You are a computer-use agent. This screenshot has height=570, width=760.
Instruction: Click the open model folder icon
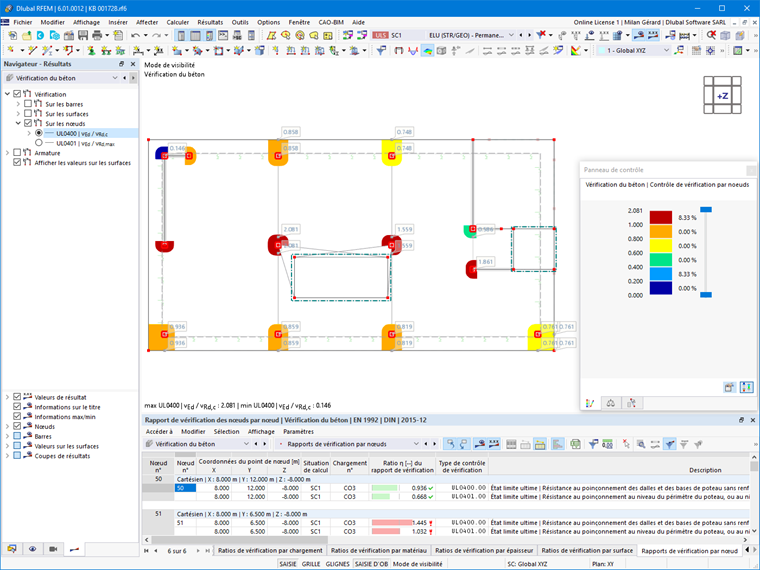click(27, 35)
